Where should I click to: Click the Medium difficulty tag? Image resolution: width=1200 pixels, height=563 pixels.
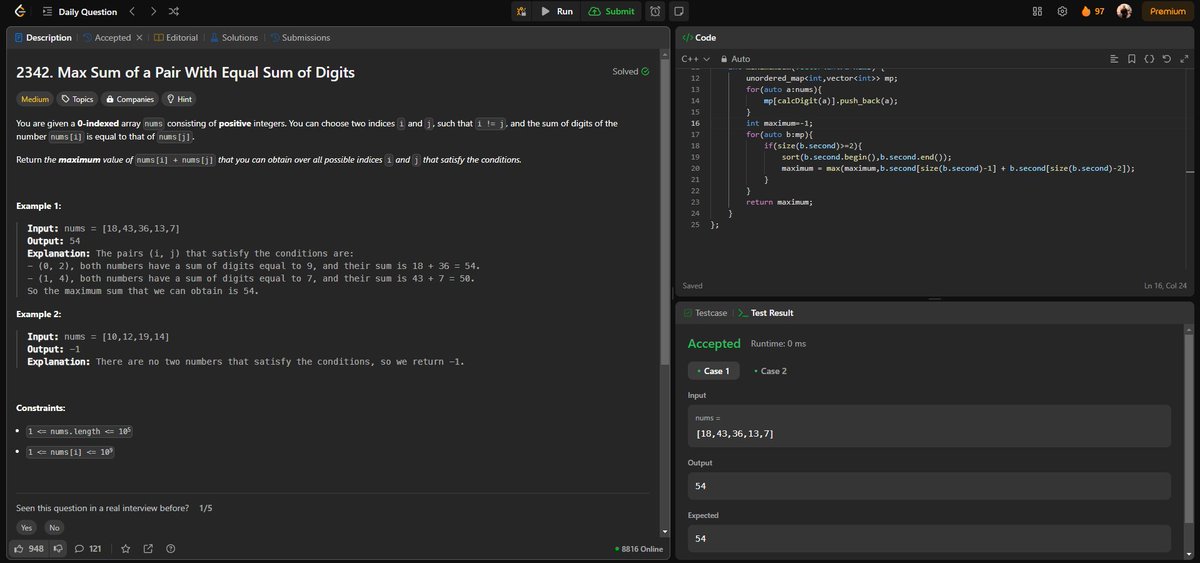click(x=35, y=99)
